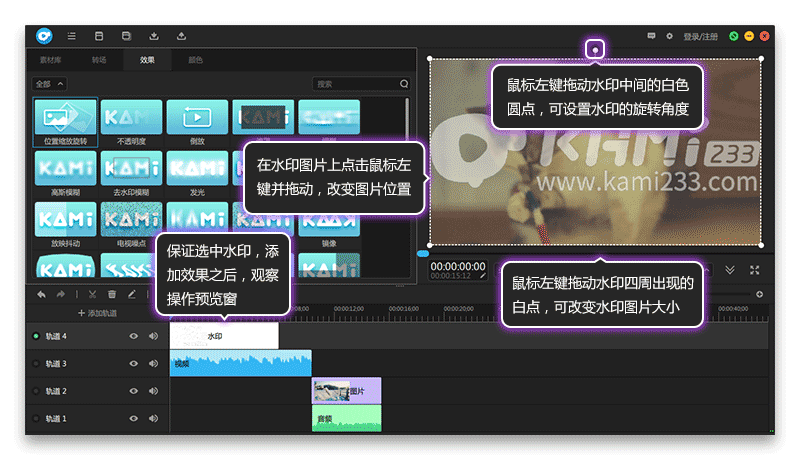The image size is (800, 460).
Task: Activate the 轨道 3 radio dot
Action: click(x=36, y=364)
